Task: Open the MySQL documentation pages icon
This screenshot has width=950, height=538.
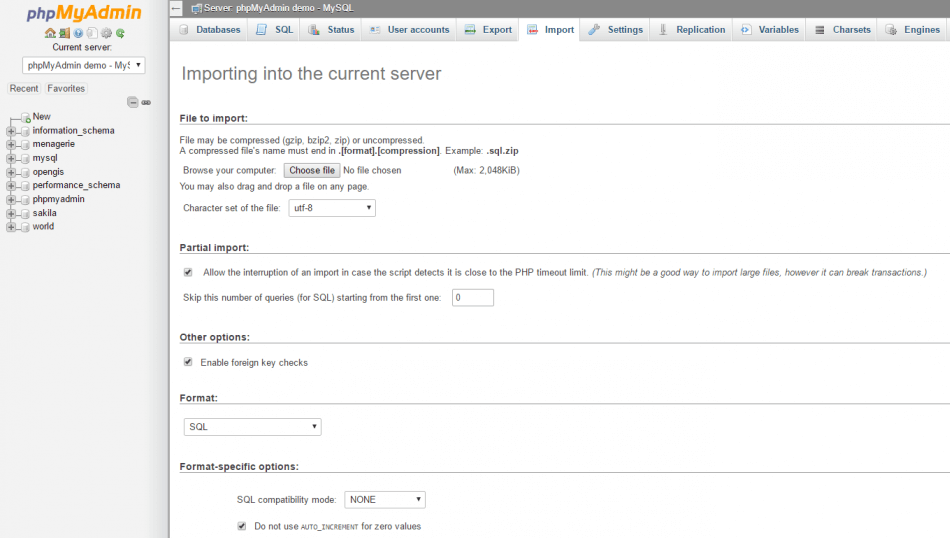Action: [x=92, y=33]
